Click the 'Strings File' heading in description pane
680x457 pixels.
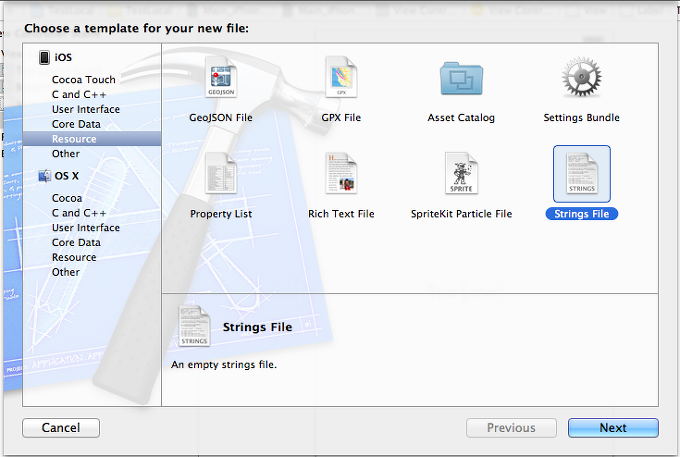(x=258, y=327)
